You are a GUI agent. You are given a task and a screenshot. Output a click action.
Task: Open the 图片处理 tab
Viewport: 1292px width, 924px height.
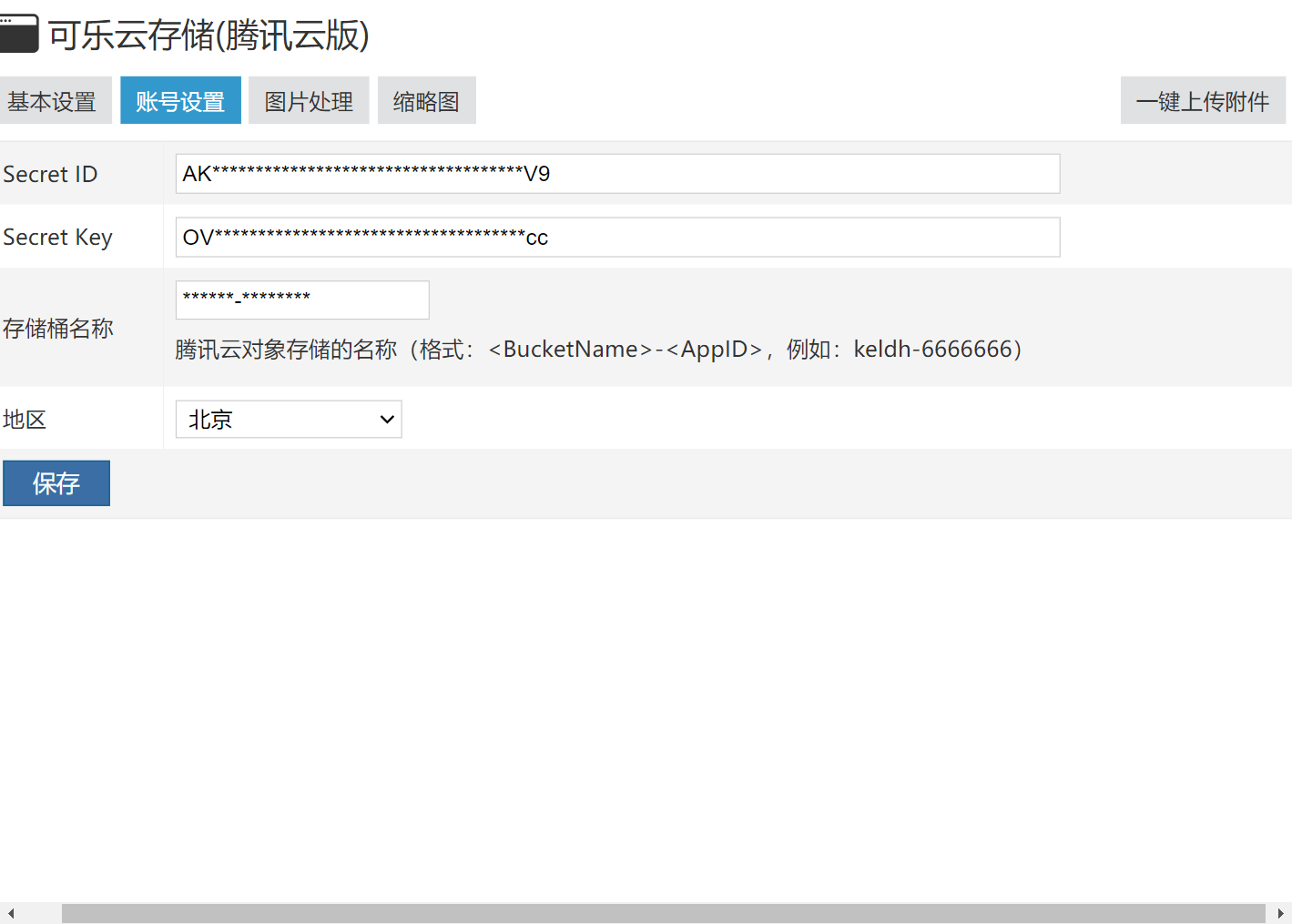[x=309, y=100]
